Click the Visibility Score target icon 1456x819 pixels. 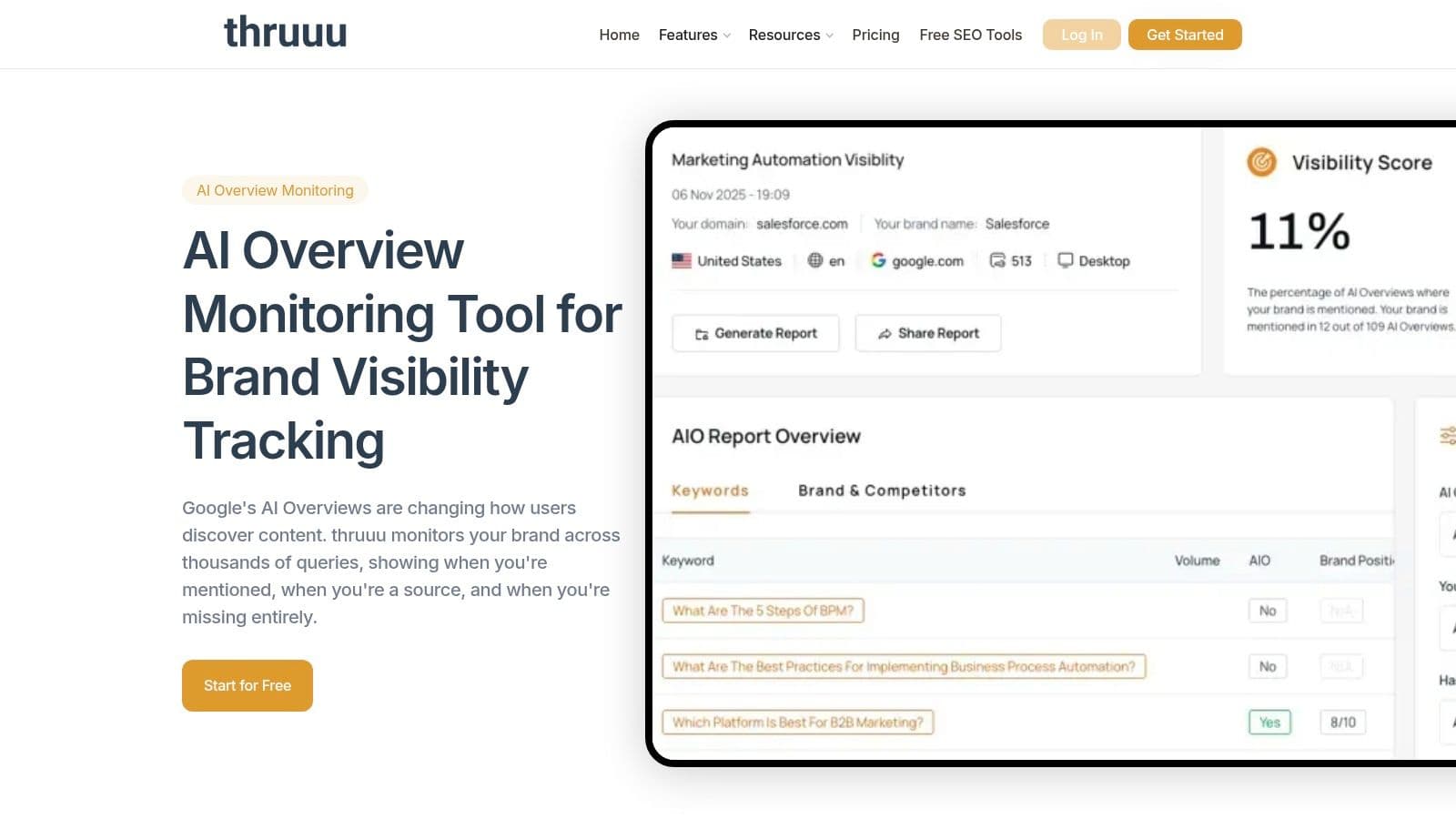click(x=1261, y=163)
